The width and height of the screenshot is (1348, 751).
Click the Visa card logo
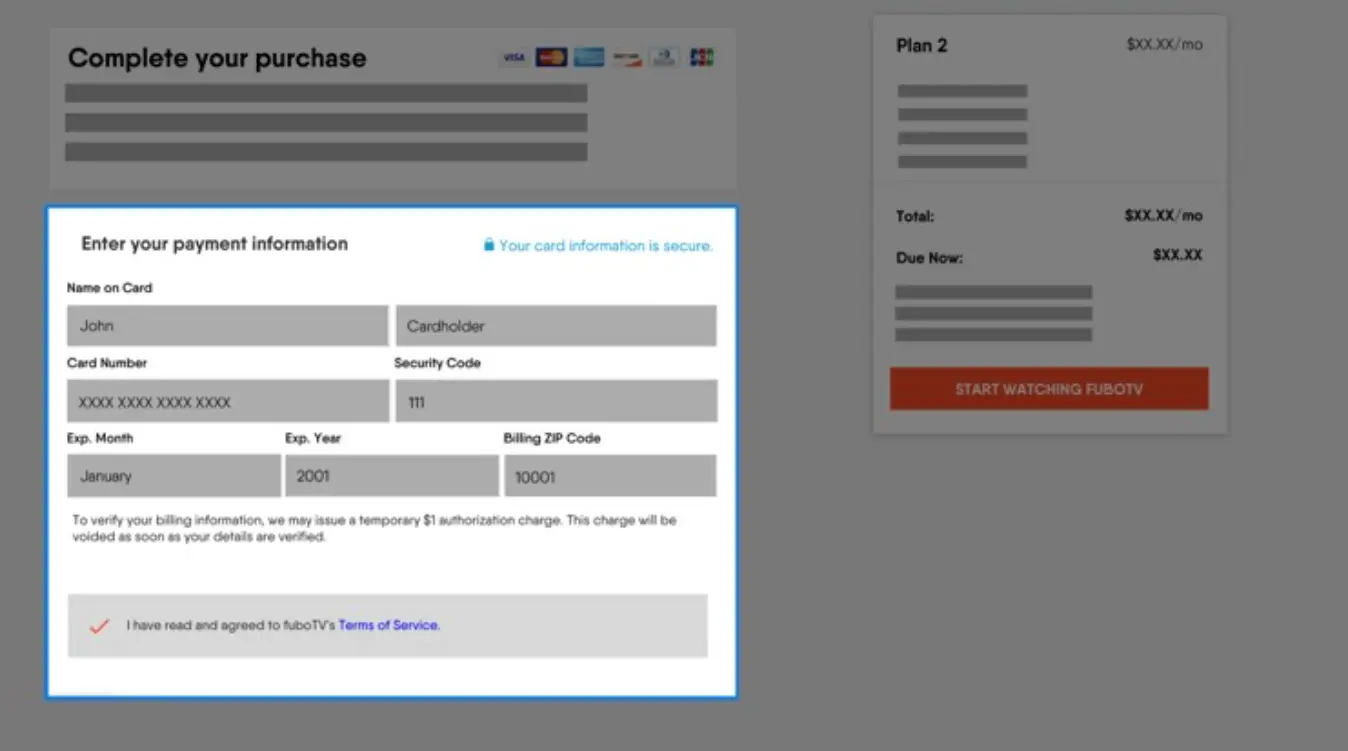click(x=513, y=58)
